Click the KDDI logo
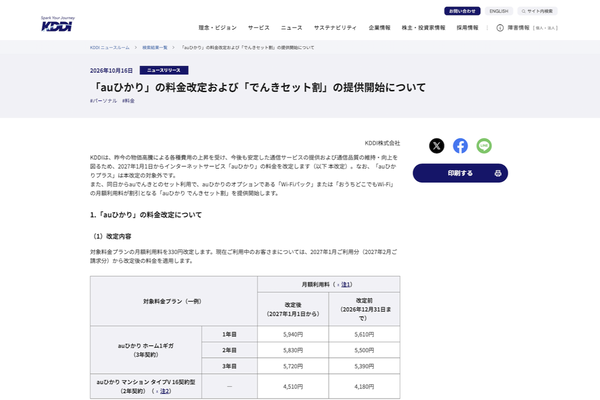The height and width of the screenshot is (400, 600). pos(57,24)
